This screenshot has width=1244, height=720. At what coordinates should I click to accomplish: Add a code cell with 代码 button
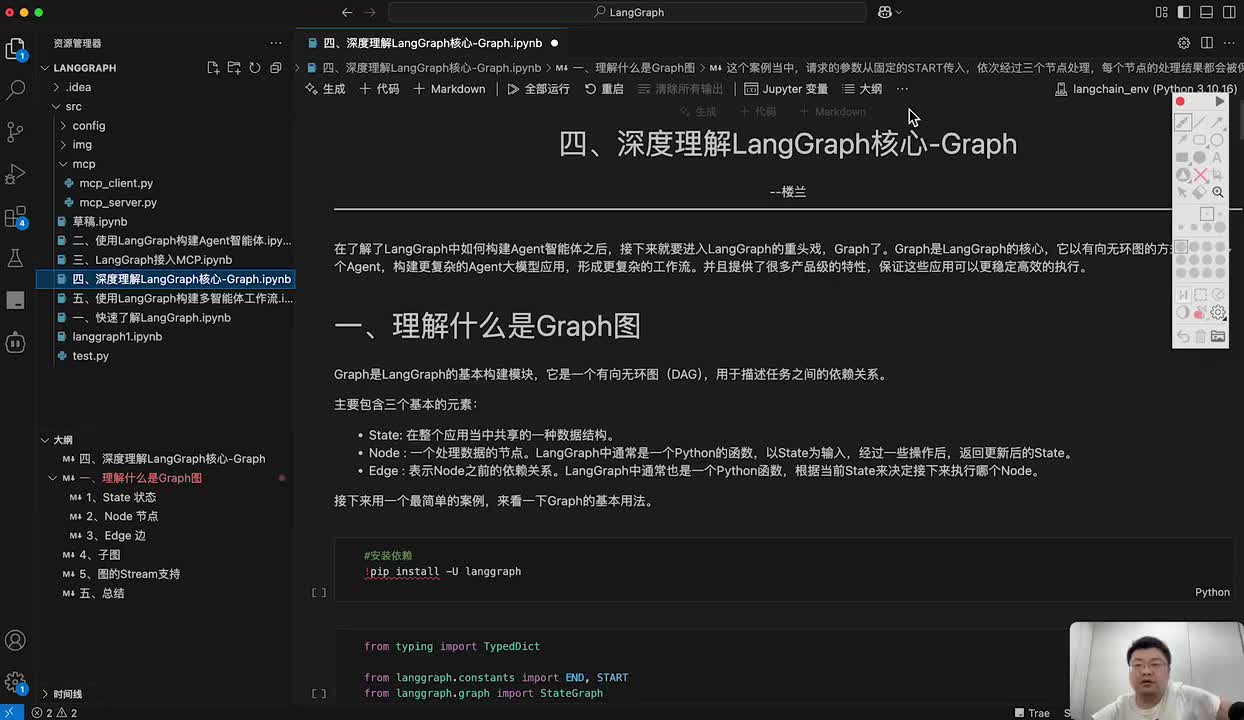click(x=379, y=89)
